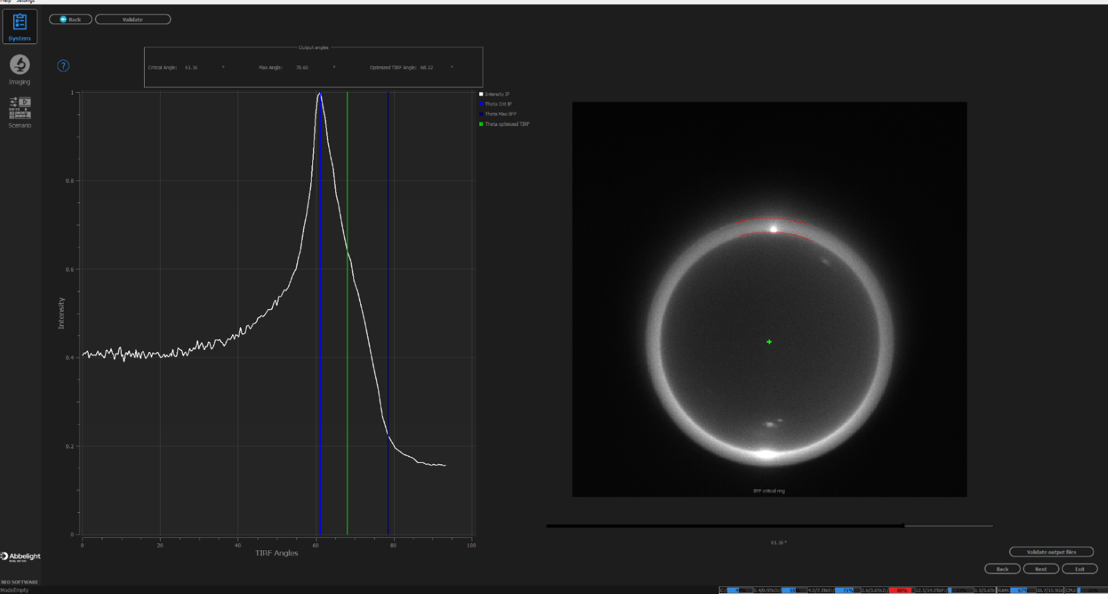The image size is (1108, 594).
Task: Open the Scenario sidebar icon
Action: [19, 109]
